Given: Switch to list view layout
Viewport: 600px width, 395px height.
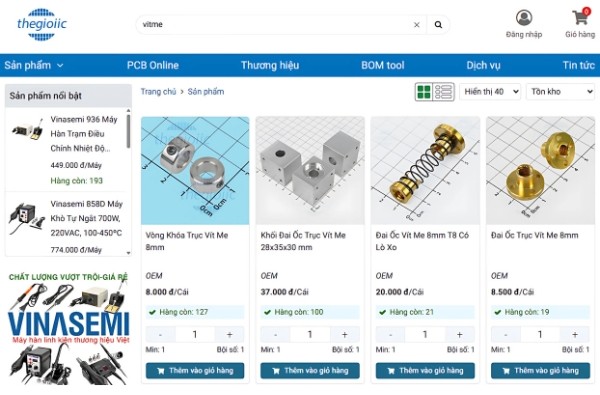Looking at the screenshot, I should tap(443, 92).
